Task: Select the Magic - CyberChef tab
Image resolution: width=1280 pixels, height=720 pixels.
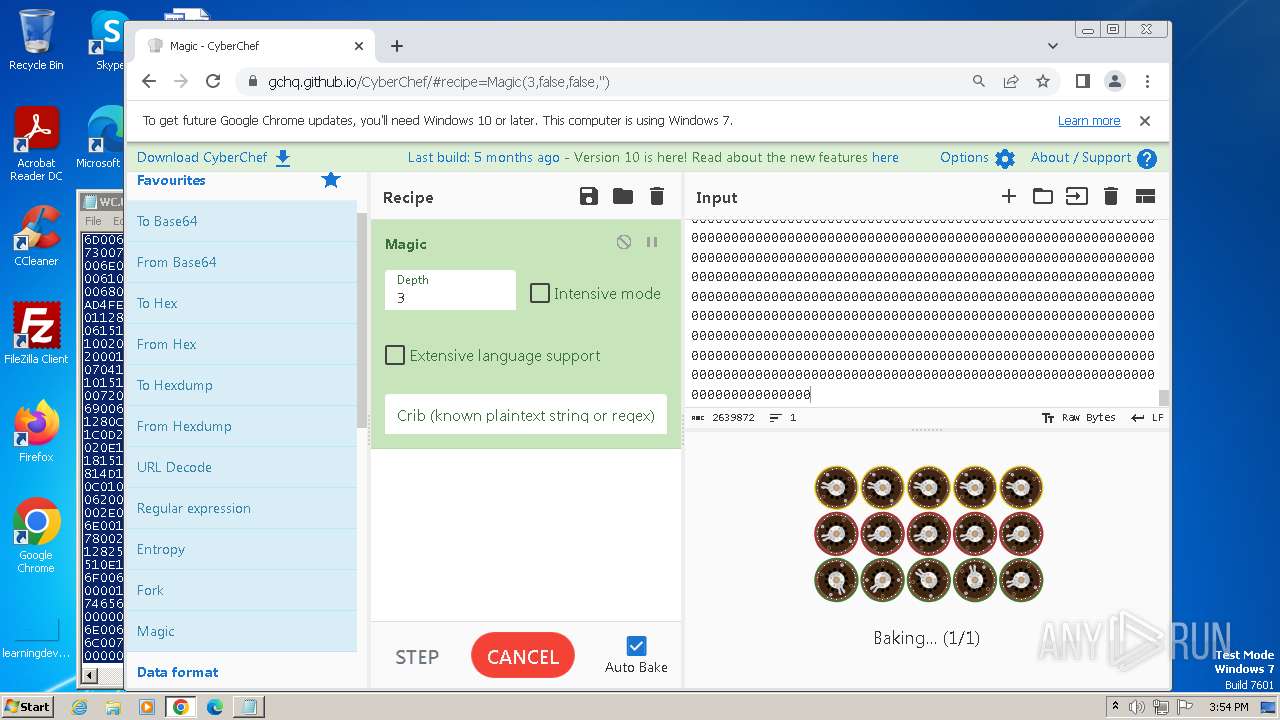Action: [255, 46]
